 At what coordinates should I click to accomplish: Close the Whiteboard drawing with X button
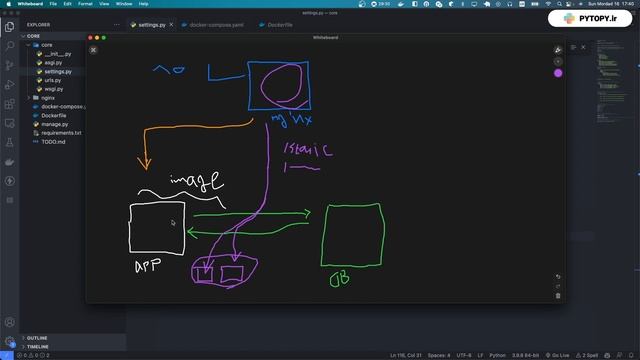coord(93,50)
